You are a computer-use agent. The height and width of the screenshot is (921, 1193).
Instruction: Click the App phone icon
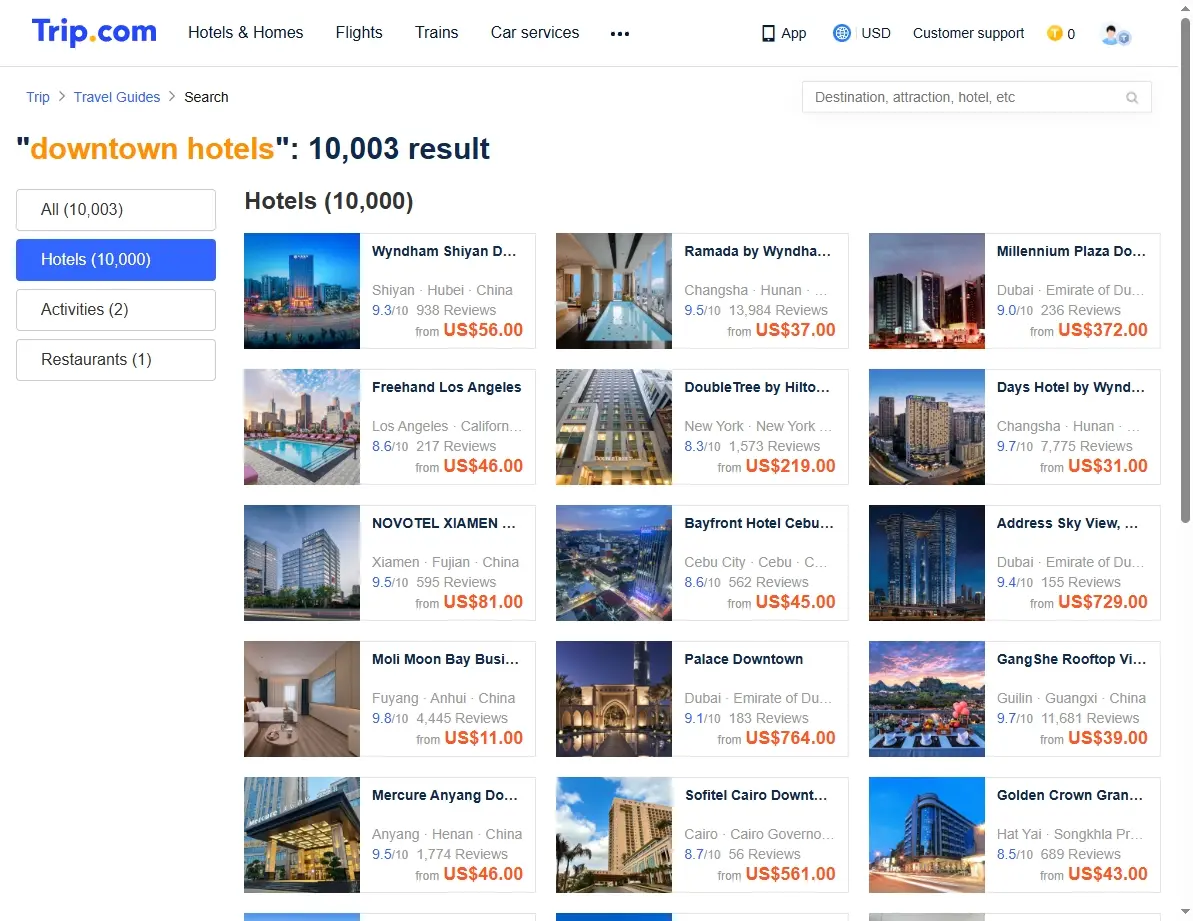(x=768, y=33)
